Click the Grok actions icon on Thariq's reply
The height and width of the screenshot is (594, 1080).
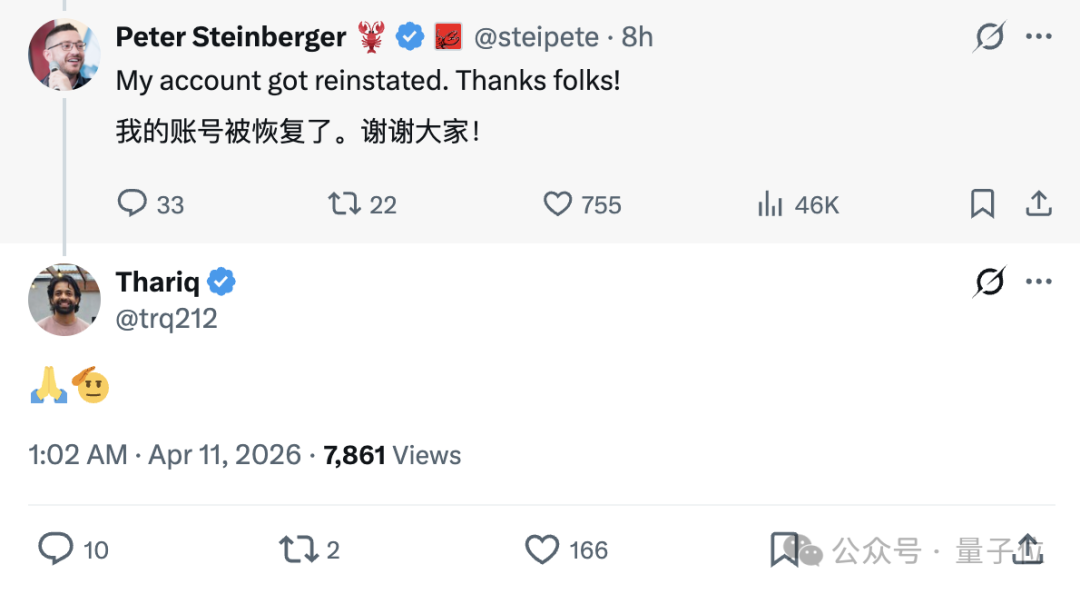(989, 283)
